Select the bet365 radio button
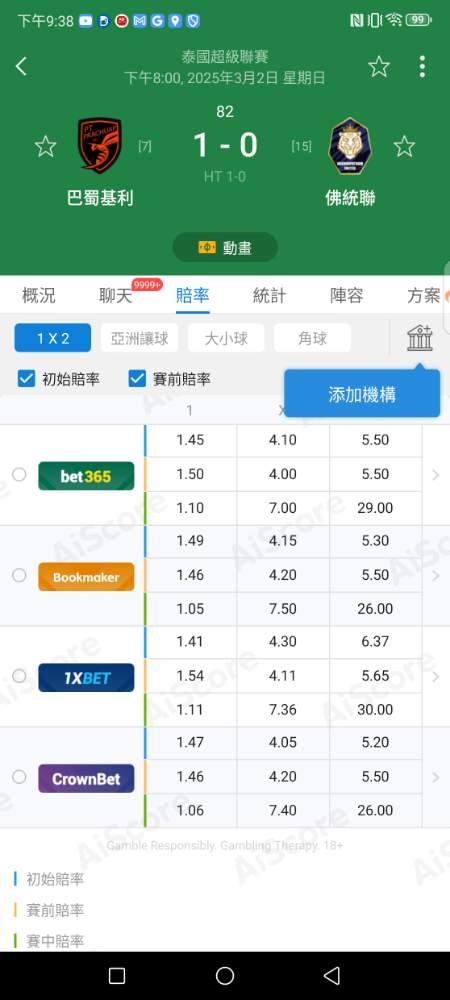 coord(19,474)
